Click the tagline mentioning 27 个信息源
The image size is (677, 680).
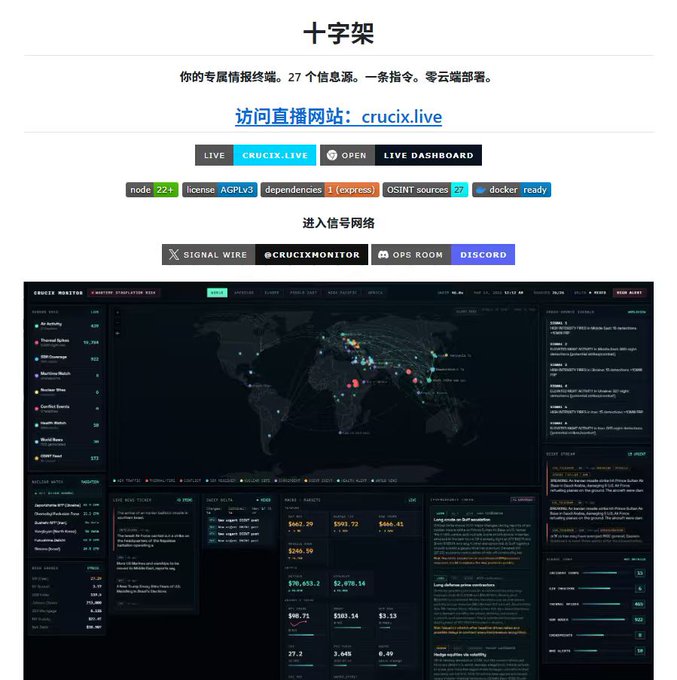click(x=338, y=77)
